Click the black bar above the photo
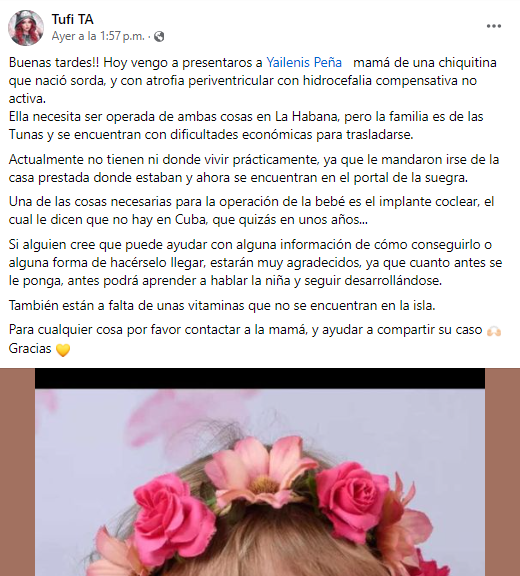The image size is (520, 576). coord(260,378)
